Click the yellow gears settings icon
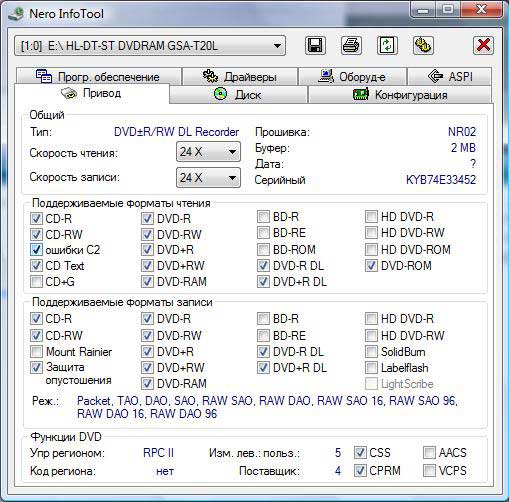Image resolution: width=509 pixels, height=502 pixels. coord(423,45)
